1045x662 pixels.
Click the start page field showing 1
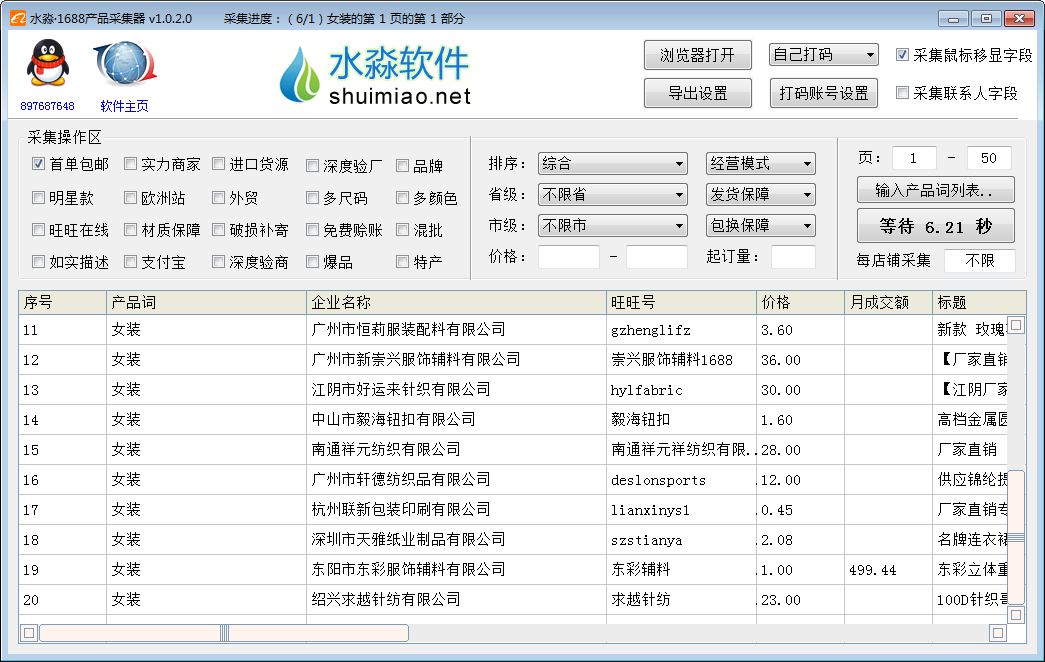coord(914,159)
